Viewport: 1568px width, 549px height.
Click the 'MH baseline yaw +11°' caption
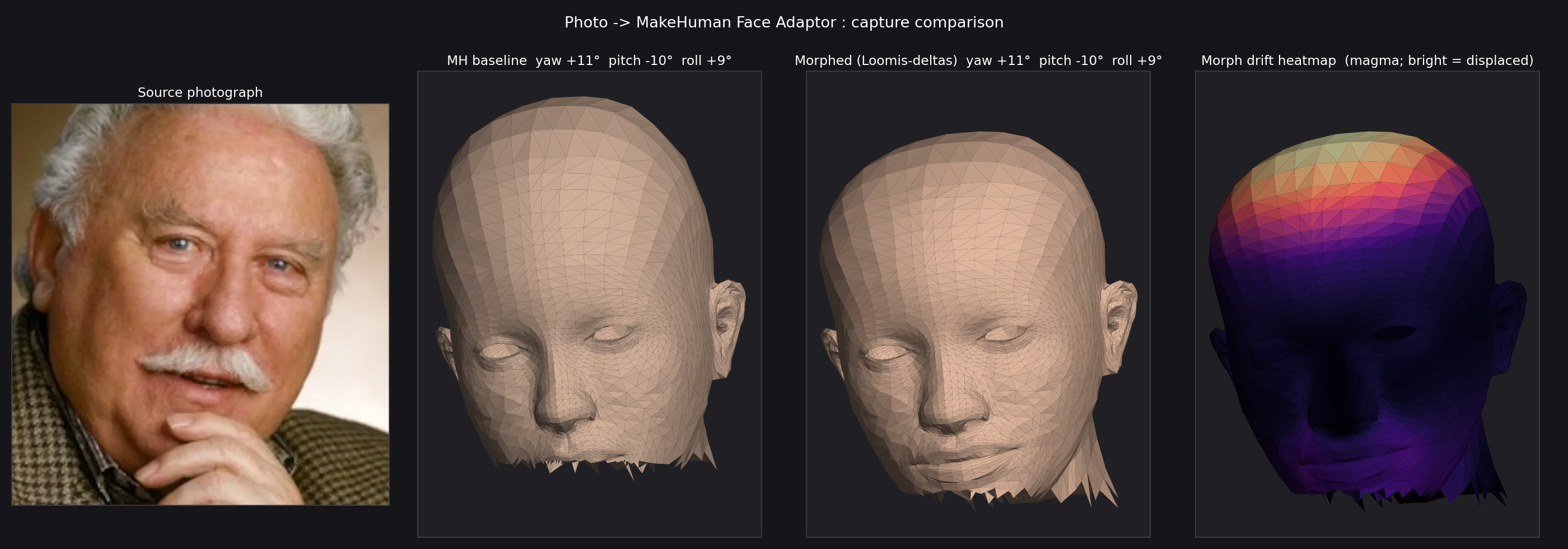[589, 61]
